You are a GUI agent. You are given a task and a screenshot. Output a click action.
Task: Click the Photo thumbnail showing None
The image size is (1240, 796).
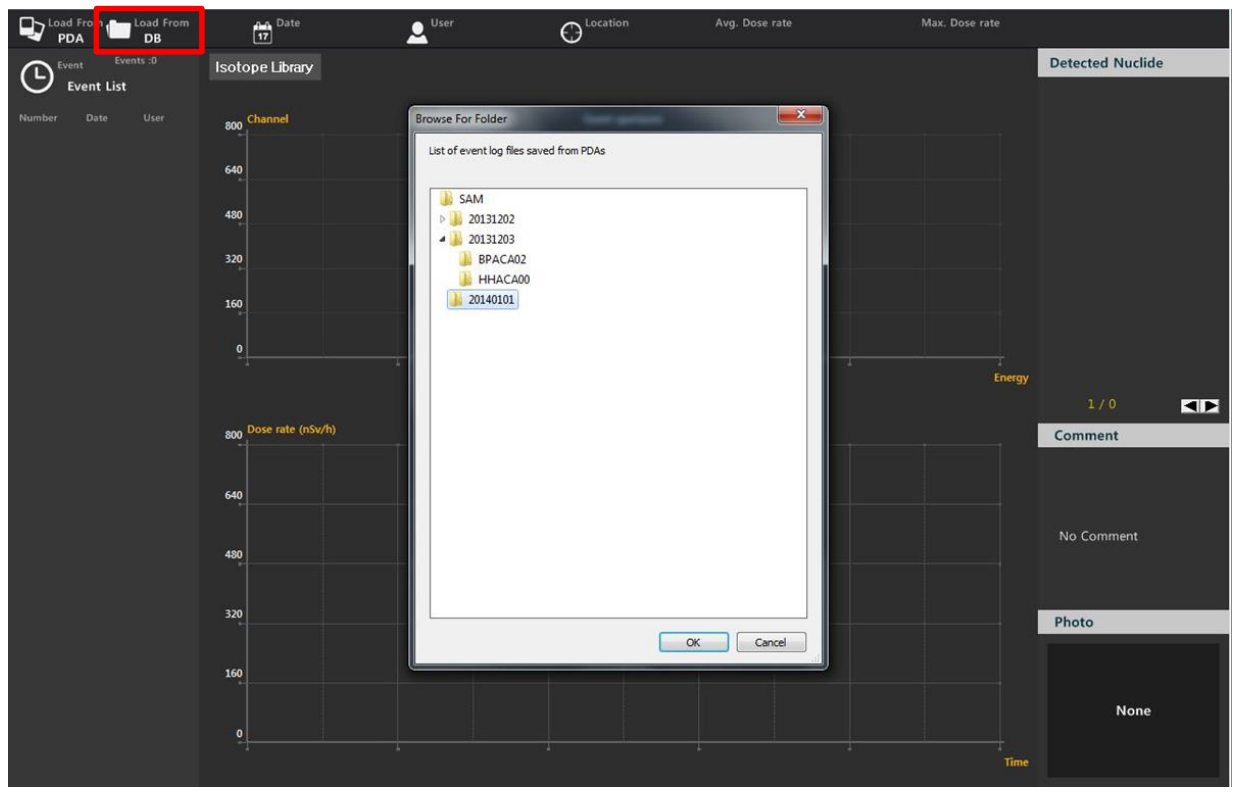coord(1133,710)
